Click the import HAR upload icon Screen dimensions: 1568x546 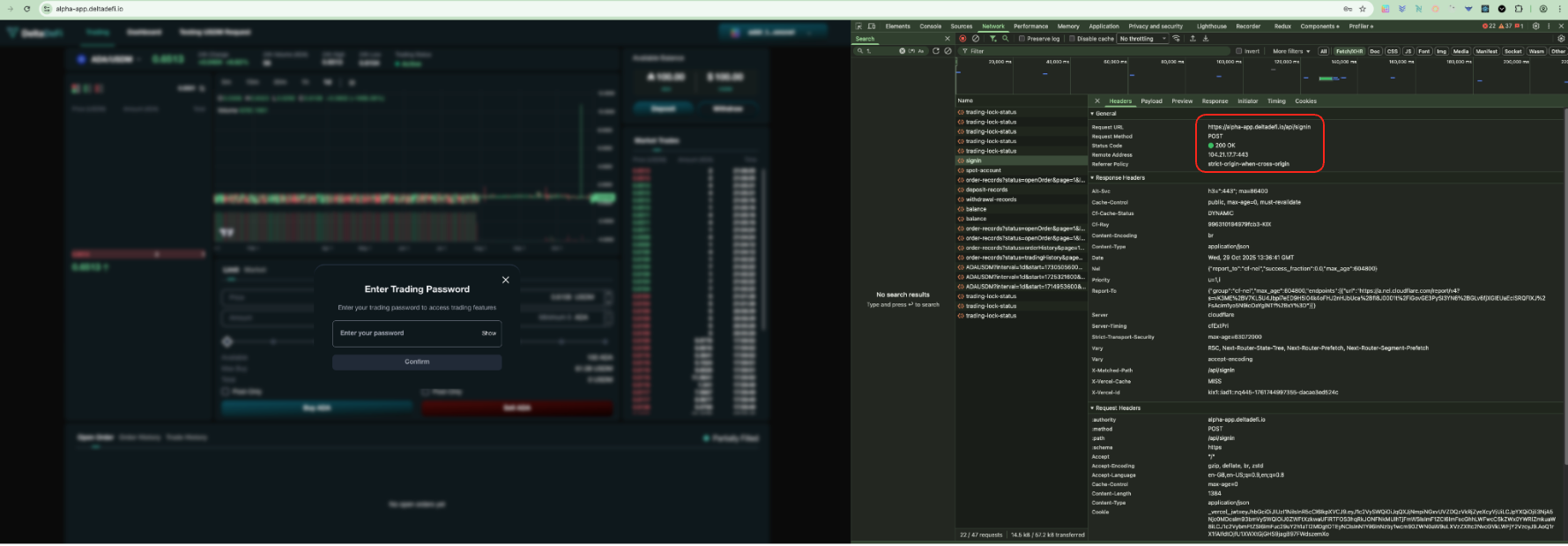1193,39
